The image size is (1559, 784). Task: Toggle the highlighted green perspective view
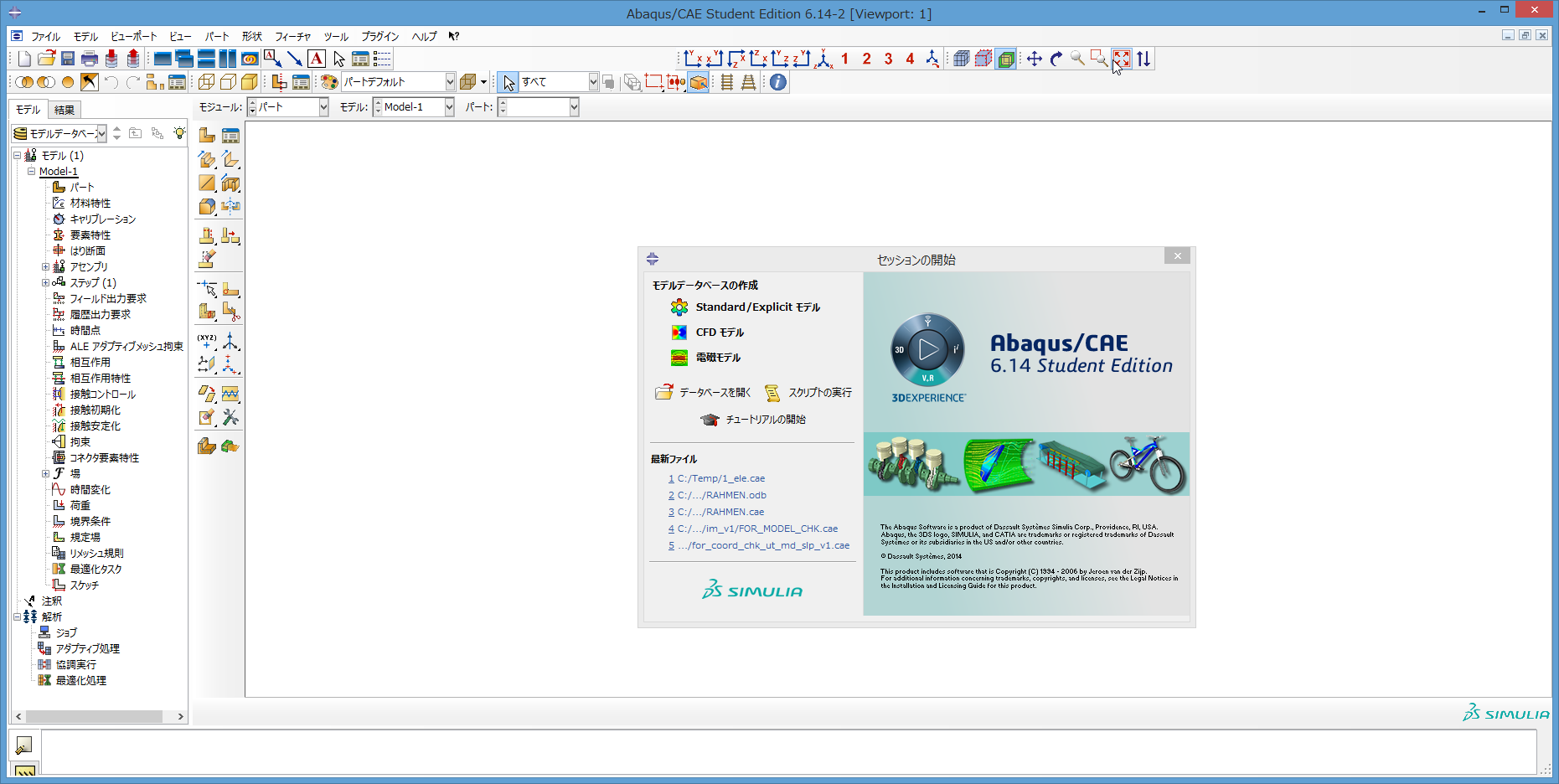pos(1005,59)
